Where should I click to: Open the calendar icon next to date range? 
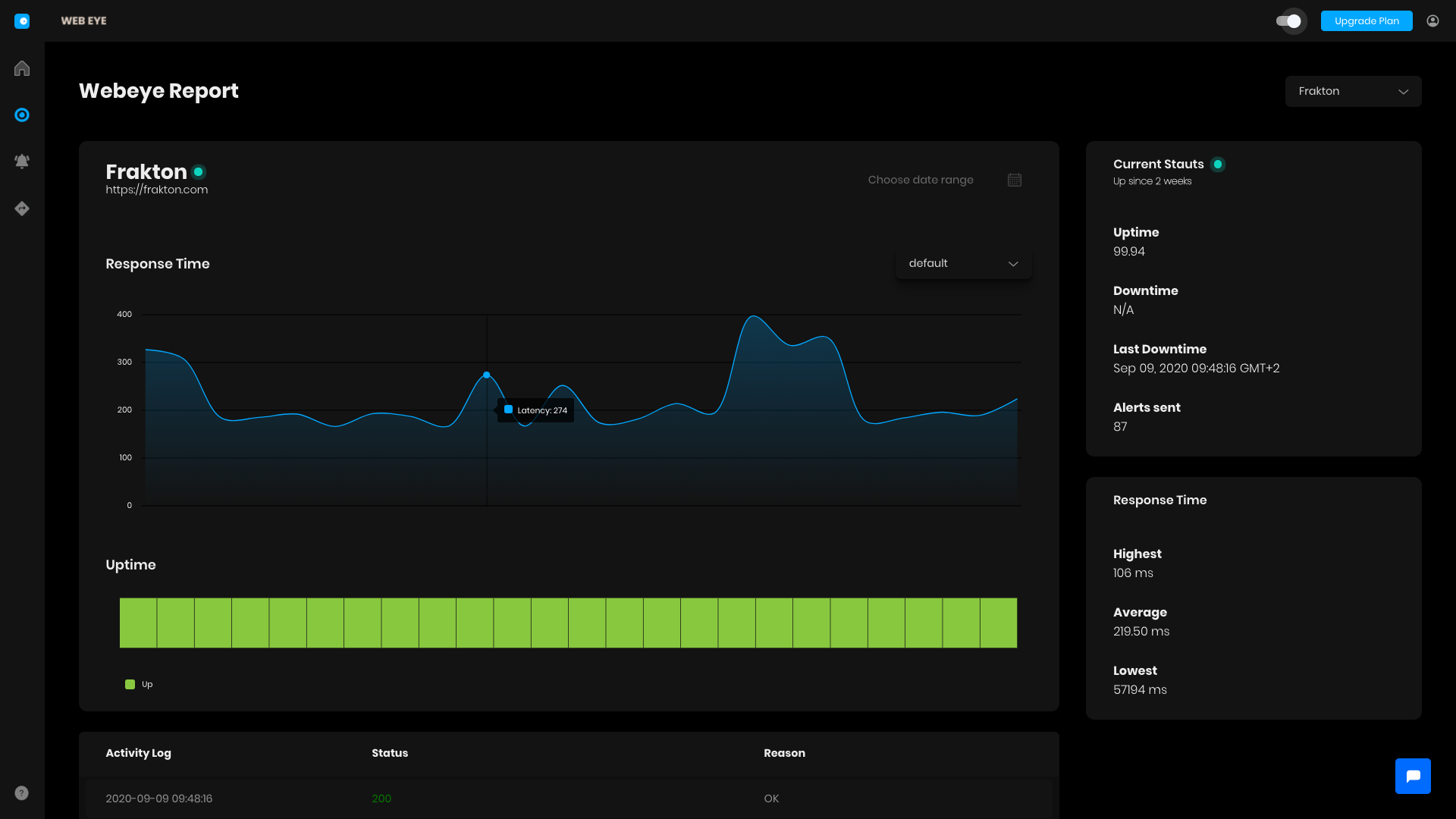click(x=1015, y=180)
